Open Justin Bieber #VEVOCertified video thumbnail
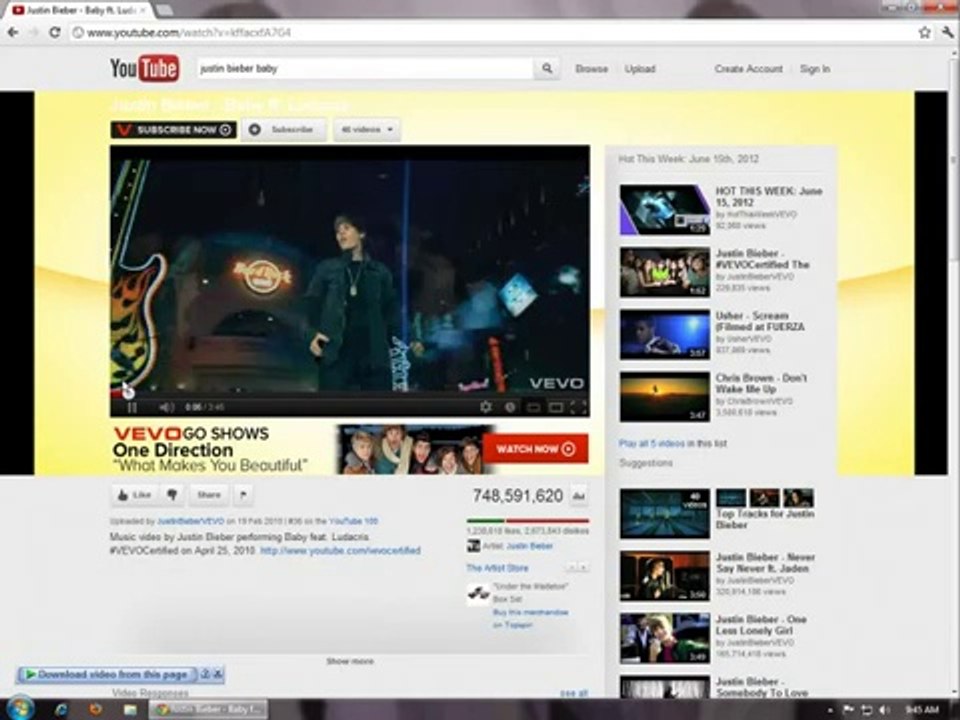This screenshot has height=720, width=960. click(665, 272)
